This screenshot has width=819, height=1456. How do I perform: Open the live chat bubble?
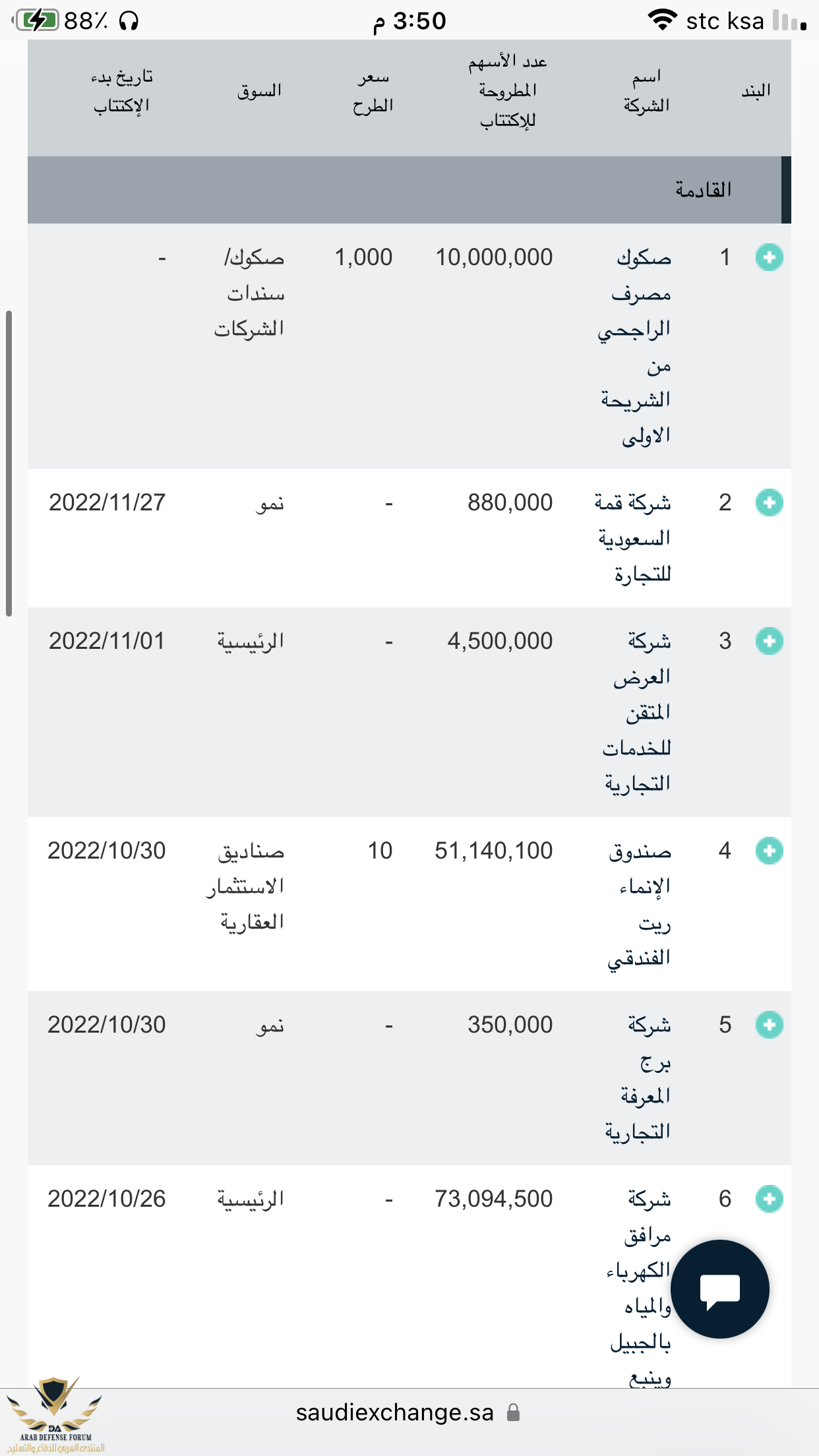click(x=719, y=1289)
